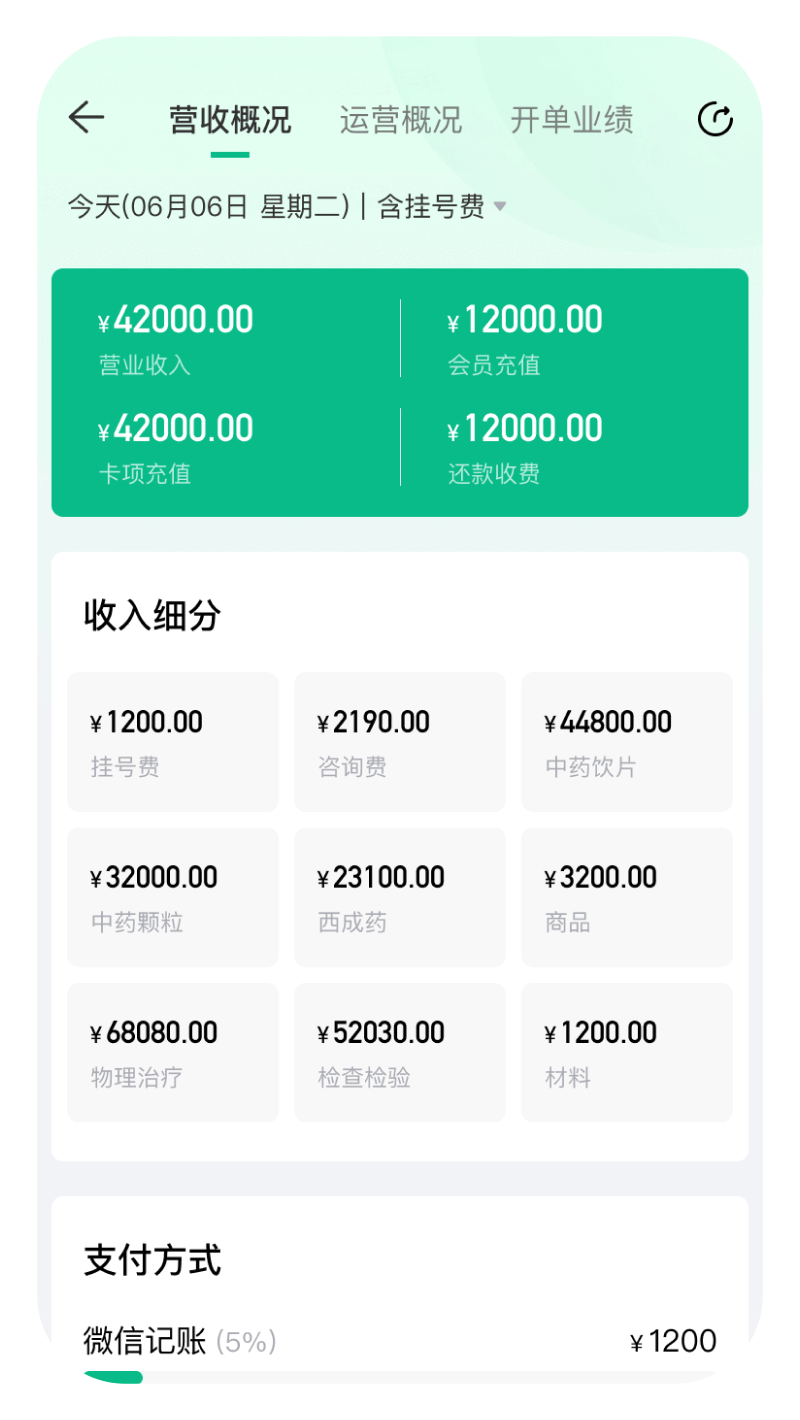Image resolution: width=800 pixels, height=1420 pixels.
Task: Select the 营收概况 tab
Action: (230, 120)
